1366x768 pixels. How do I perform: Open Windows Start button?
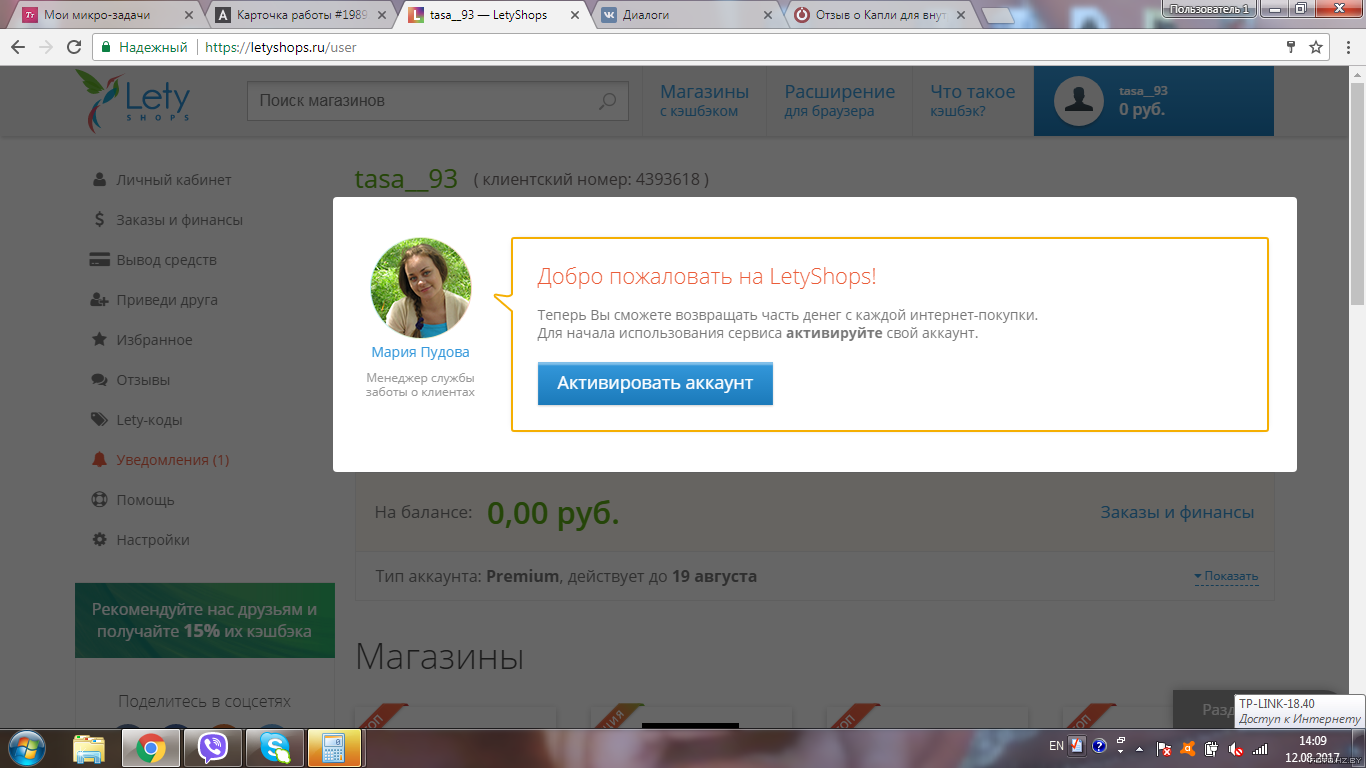click(x=25, y=747)
